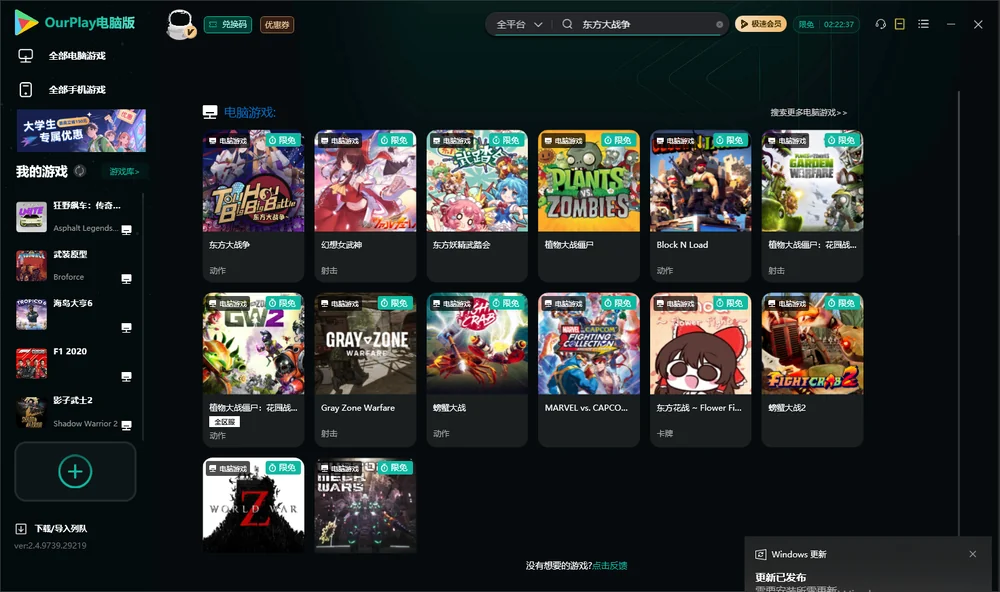Click the 极速会员 membership button

click(760, 24)
